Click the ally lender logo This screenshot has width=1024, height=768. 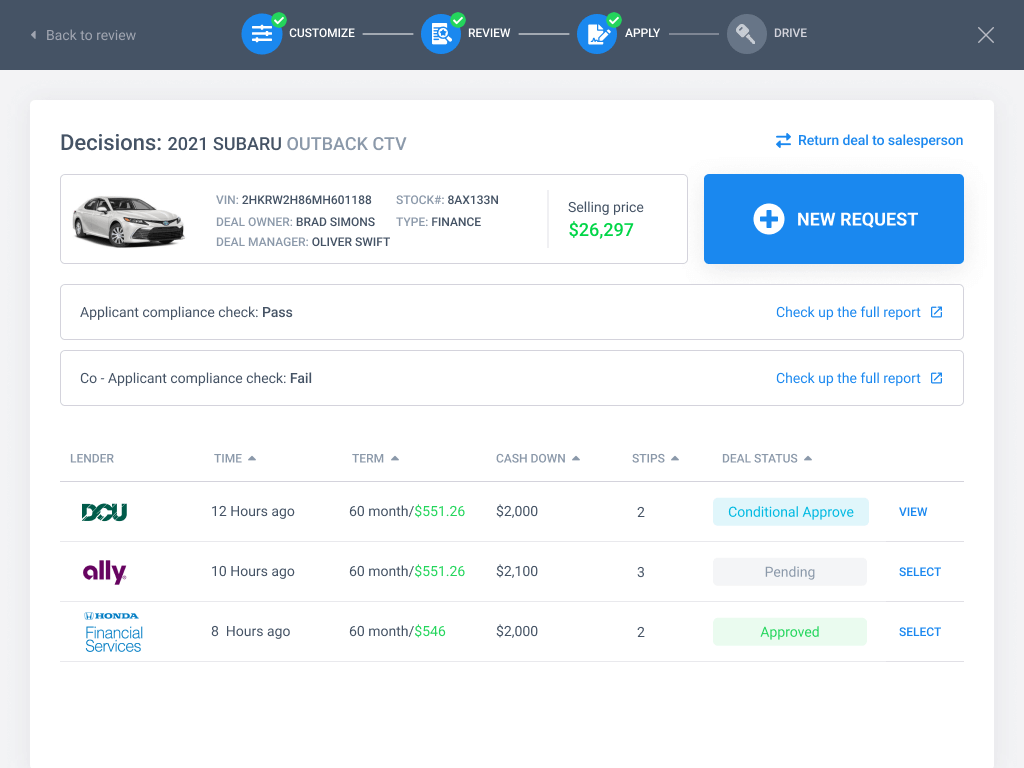(104, 571)
